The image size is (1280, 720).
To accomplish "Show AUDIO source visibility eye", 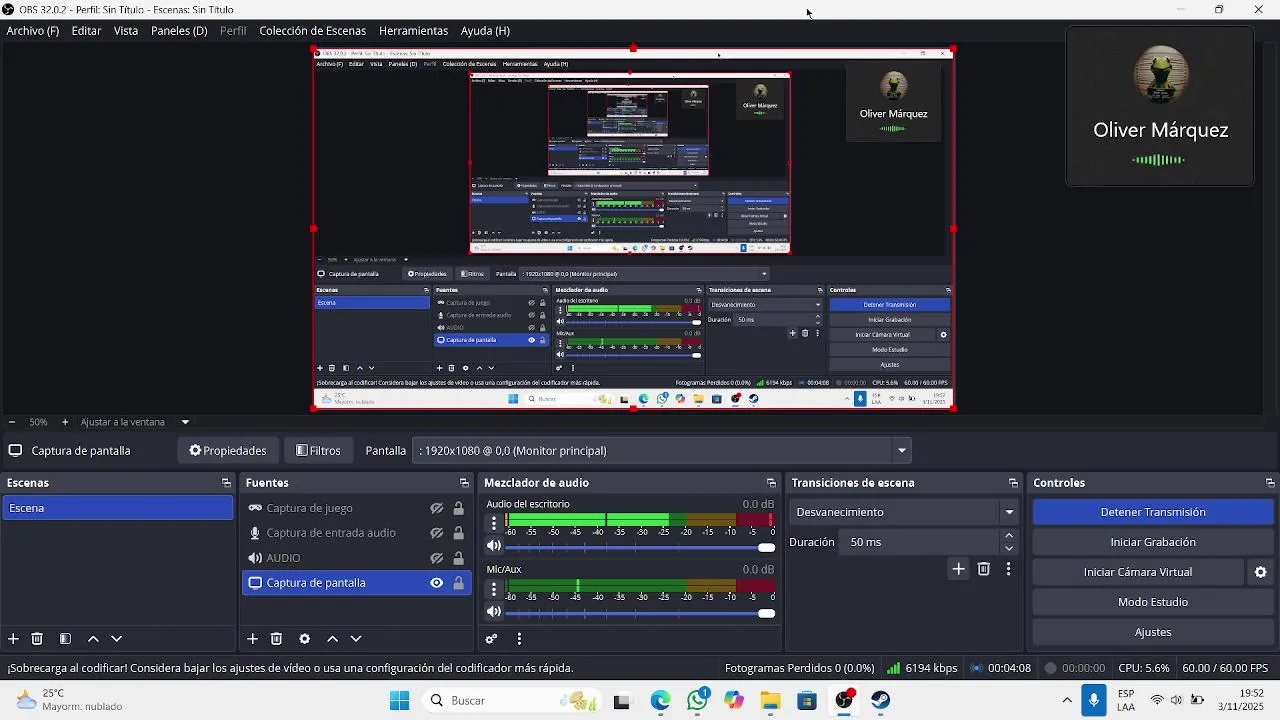I will coord(437,558).
